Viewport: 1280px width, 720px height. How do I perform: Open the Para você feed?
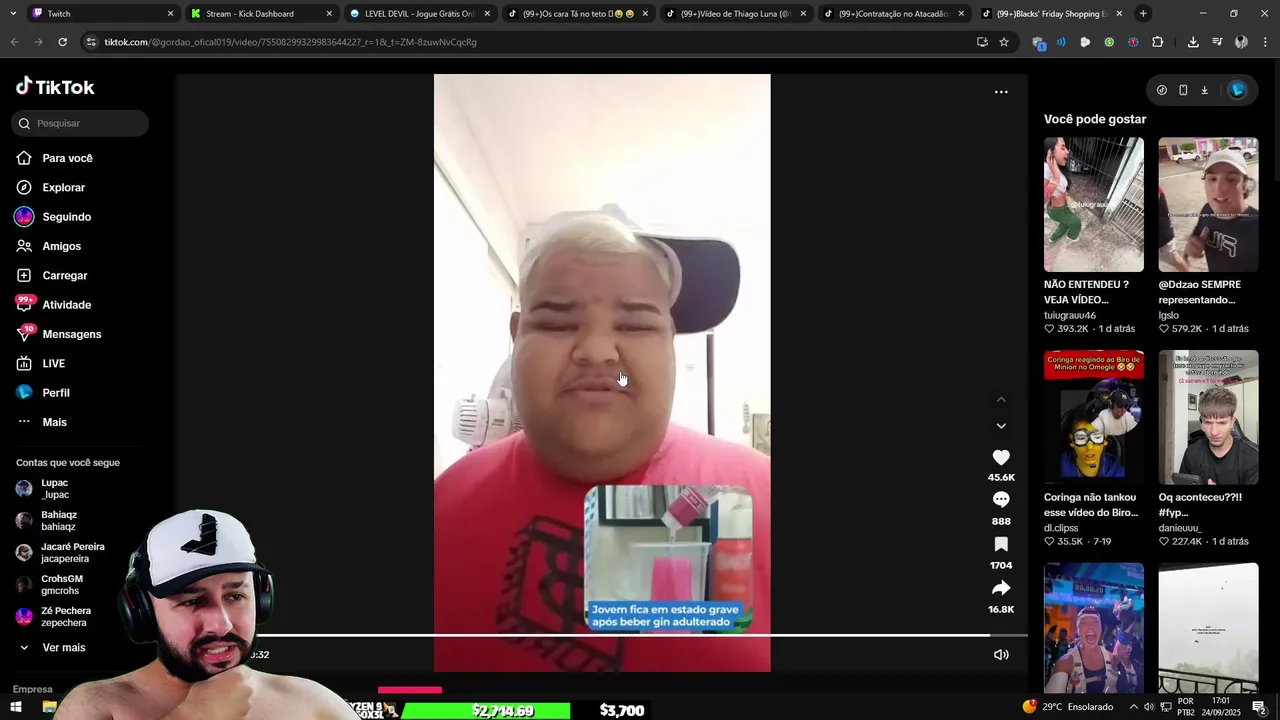pos(67,158)
